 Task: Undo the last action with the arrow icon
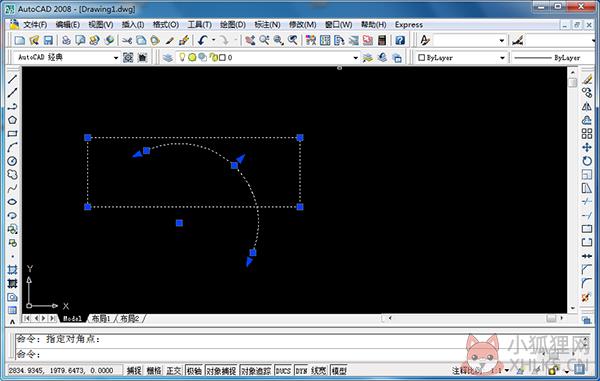(203, 40)
